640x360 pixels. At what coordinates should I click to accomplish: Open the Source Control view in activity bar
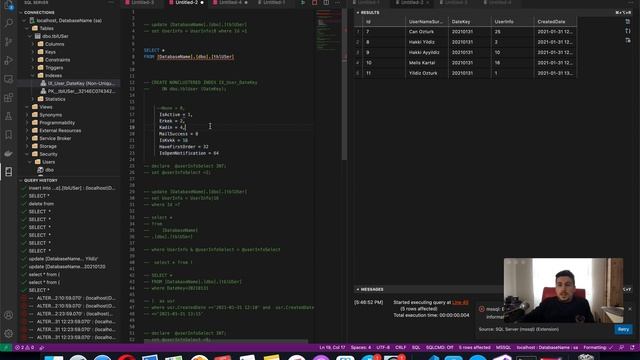[9, 42]
